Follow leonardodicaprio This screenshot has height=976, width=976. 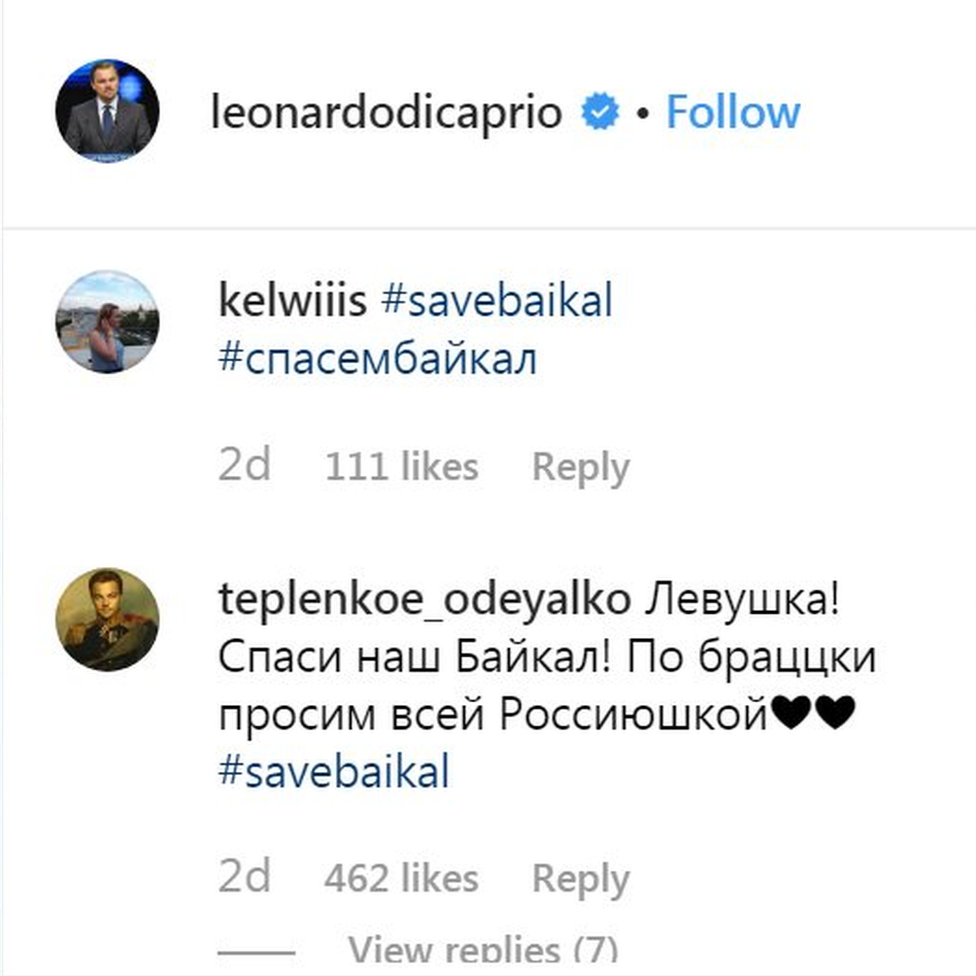click(734, 112)
